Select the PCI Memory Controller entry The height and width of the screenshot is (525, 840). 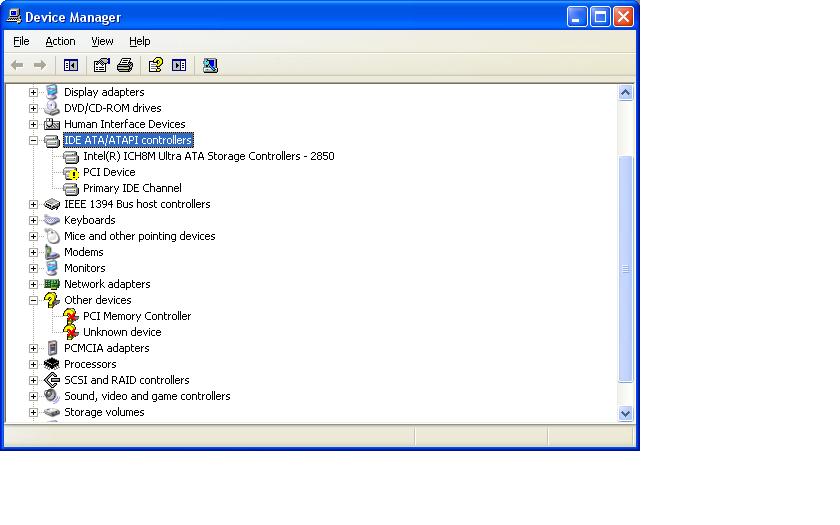[x=137, y=317]
